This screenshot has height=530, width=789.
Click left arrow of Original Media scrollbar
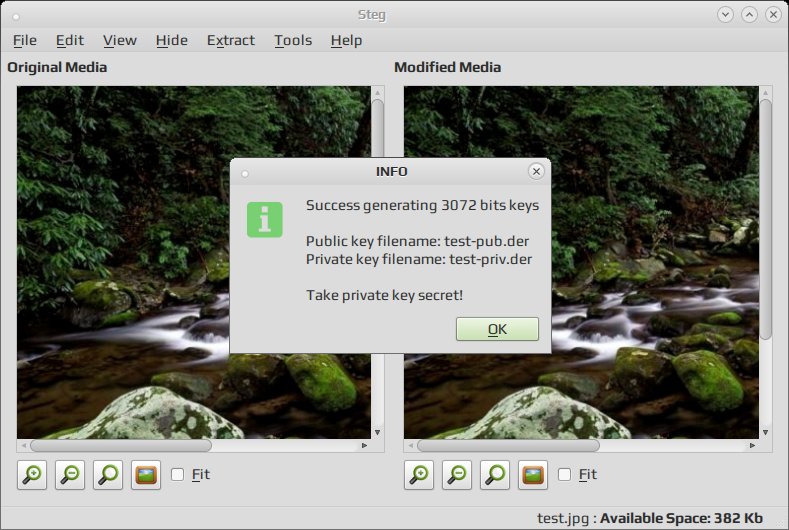[24, 445]
